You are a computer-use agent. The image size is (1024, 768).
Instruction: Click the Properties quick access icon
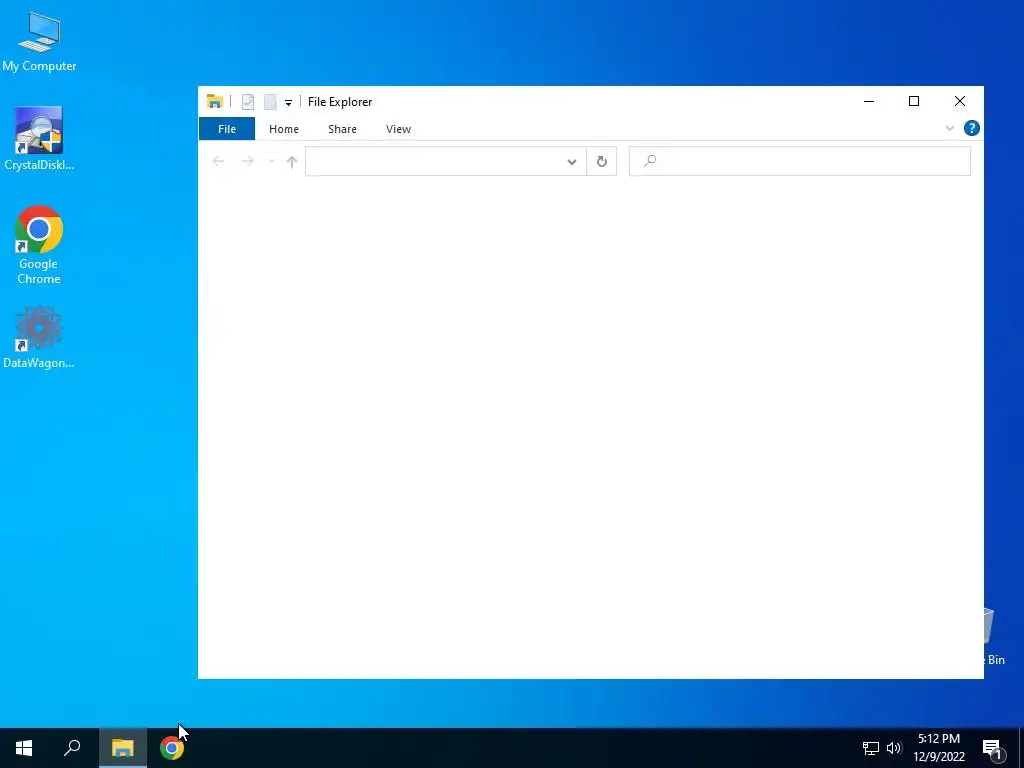tap(248, 102)
